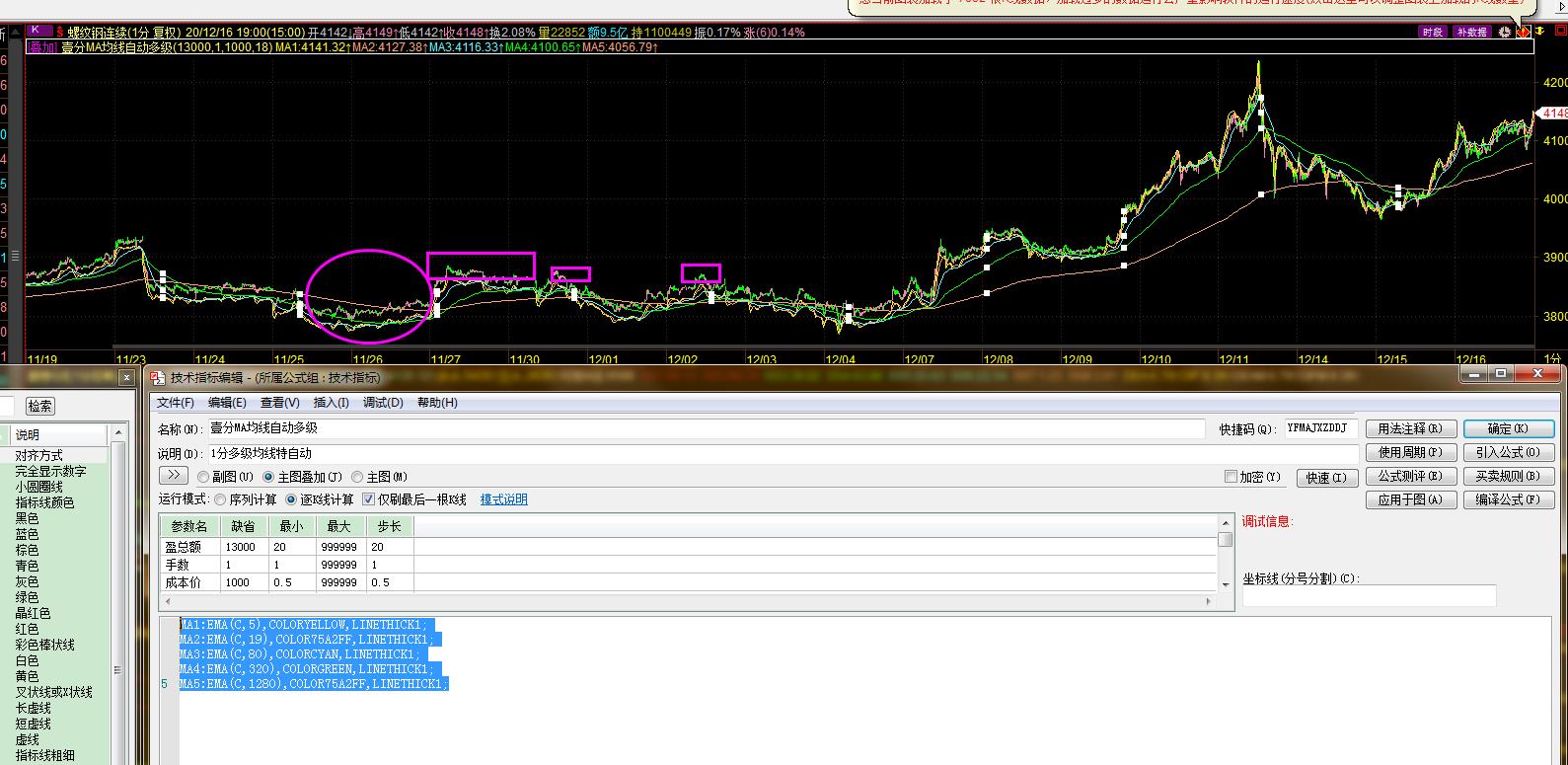Viewport: 1568px width, 765px height.
Task: Open the 模式说明 link
Action: pyautogui.click(x=503, y=499)
